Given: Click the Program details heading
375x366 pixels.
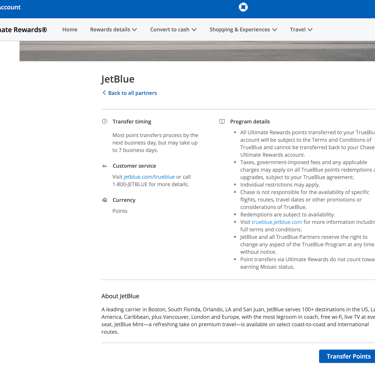Looking at the screenshot, I should click(x=250, y=122).
